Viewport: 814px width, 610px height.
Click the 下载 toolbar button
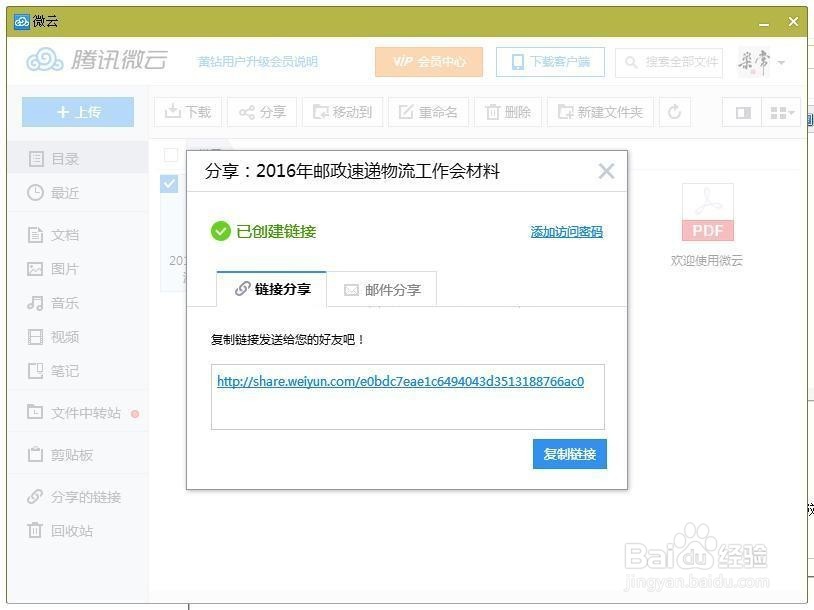(x=188, y=112)
